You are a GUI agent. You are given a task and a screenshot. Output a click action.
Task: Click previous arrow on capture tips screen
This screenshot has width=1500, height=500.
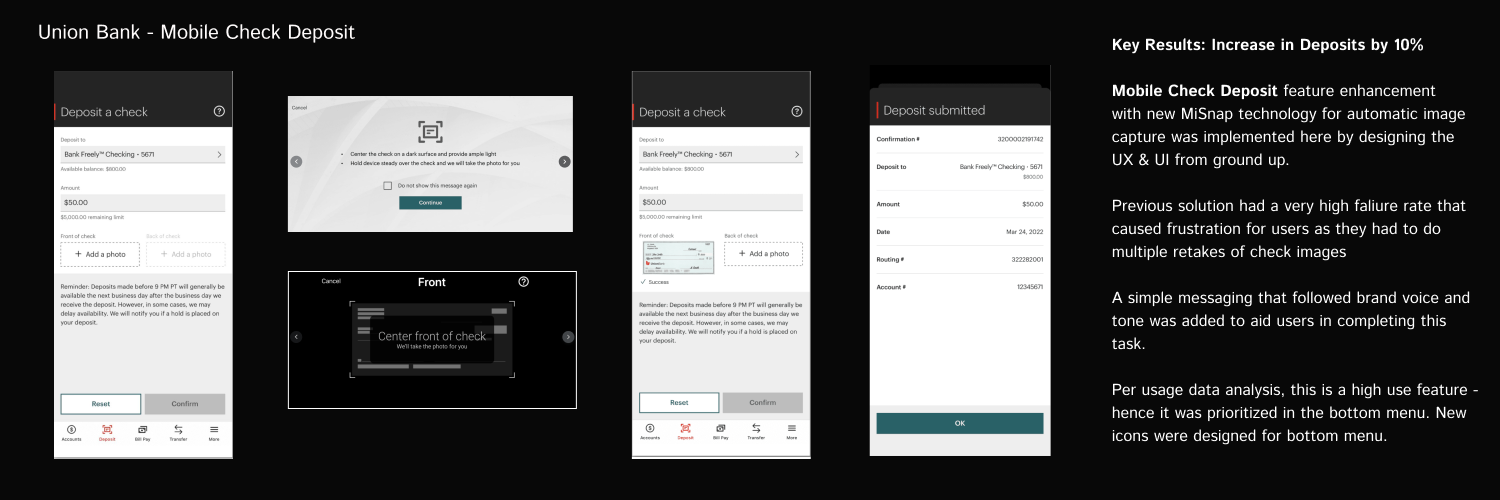tap(296, 161)
